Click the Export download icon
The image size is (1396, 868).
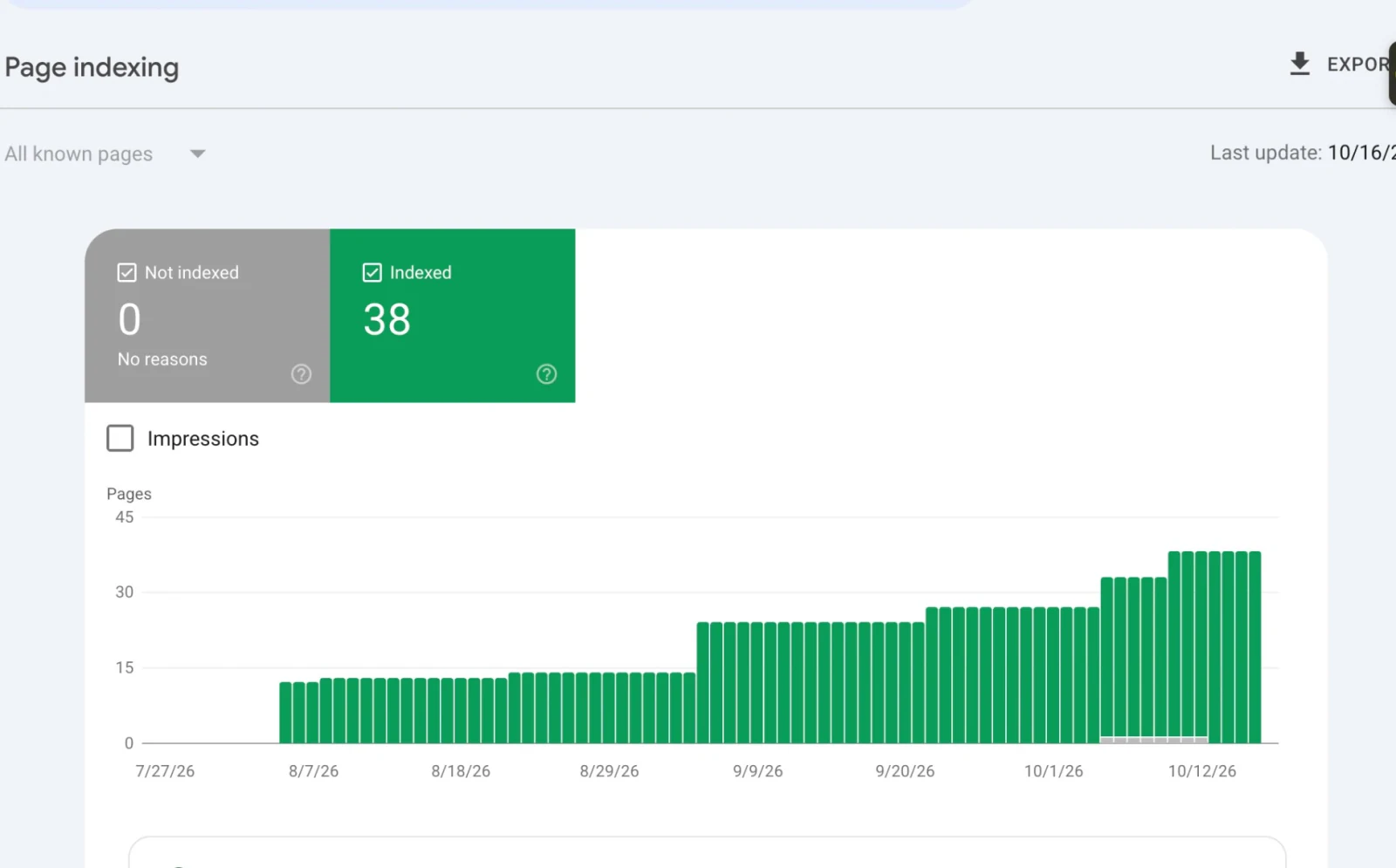click(1299, 64)
